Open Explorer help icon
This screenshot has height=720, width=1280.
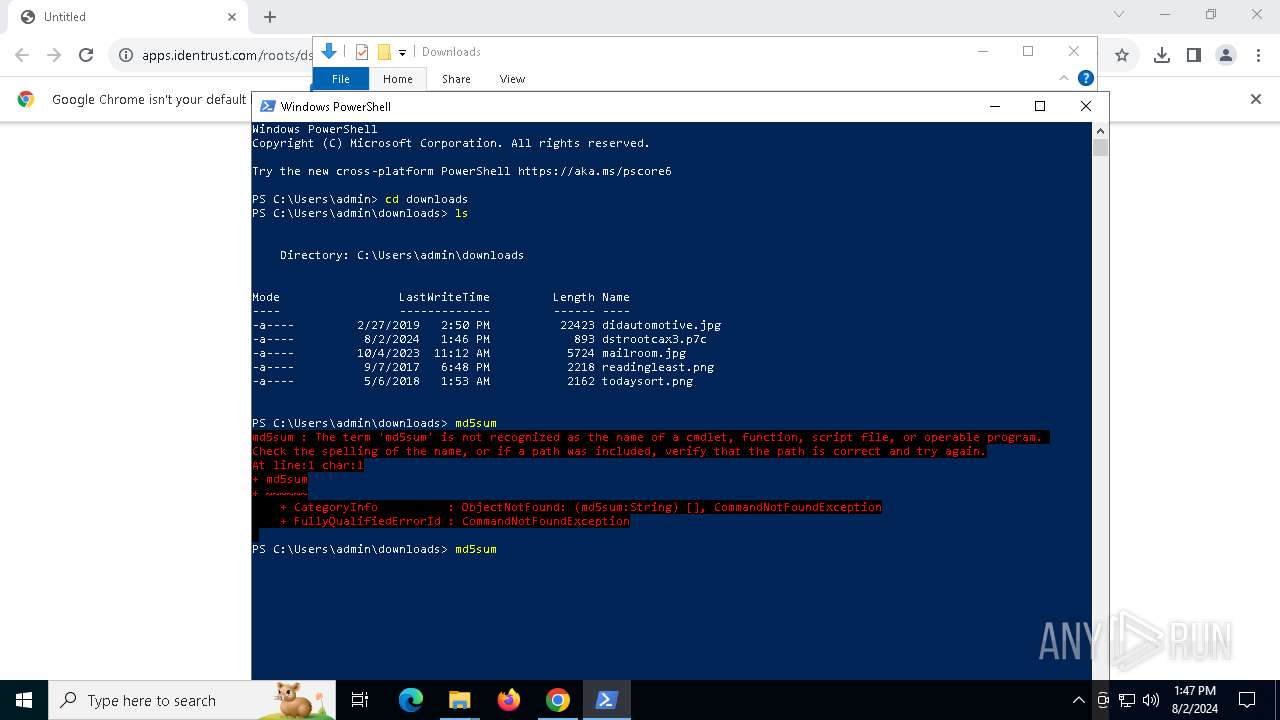click(1086, 78)
